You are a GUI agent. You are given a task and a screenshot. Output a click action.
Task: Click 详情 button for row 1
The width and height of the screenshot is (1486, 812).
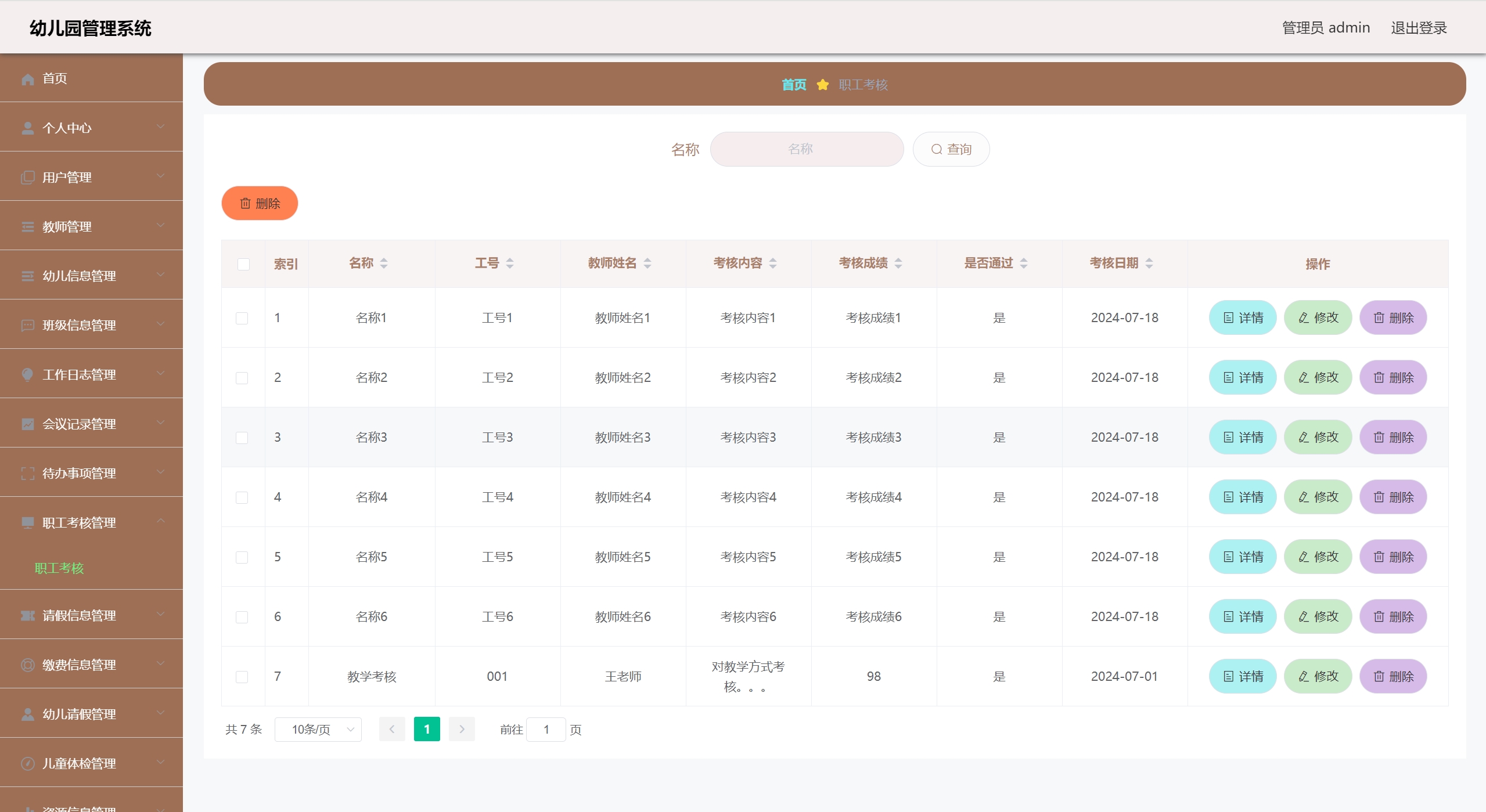pyautogui.click(x=1243, y=318)
